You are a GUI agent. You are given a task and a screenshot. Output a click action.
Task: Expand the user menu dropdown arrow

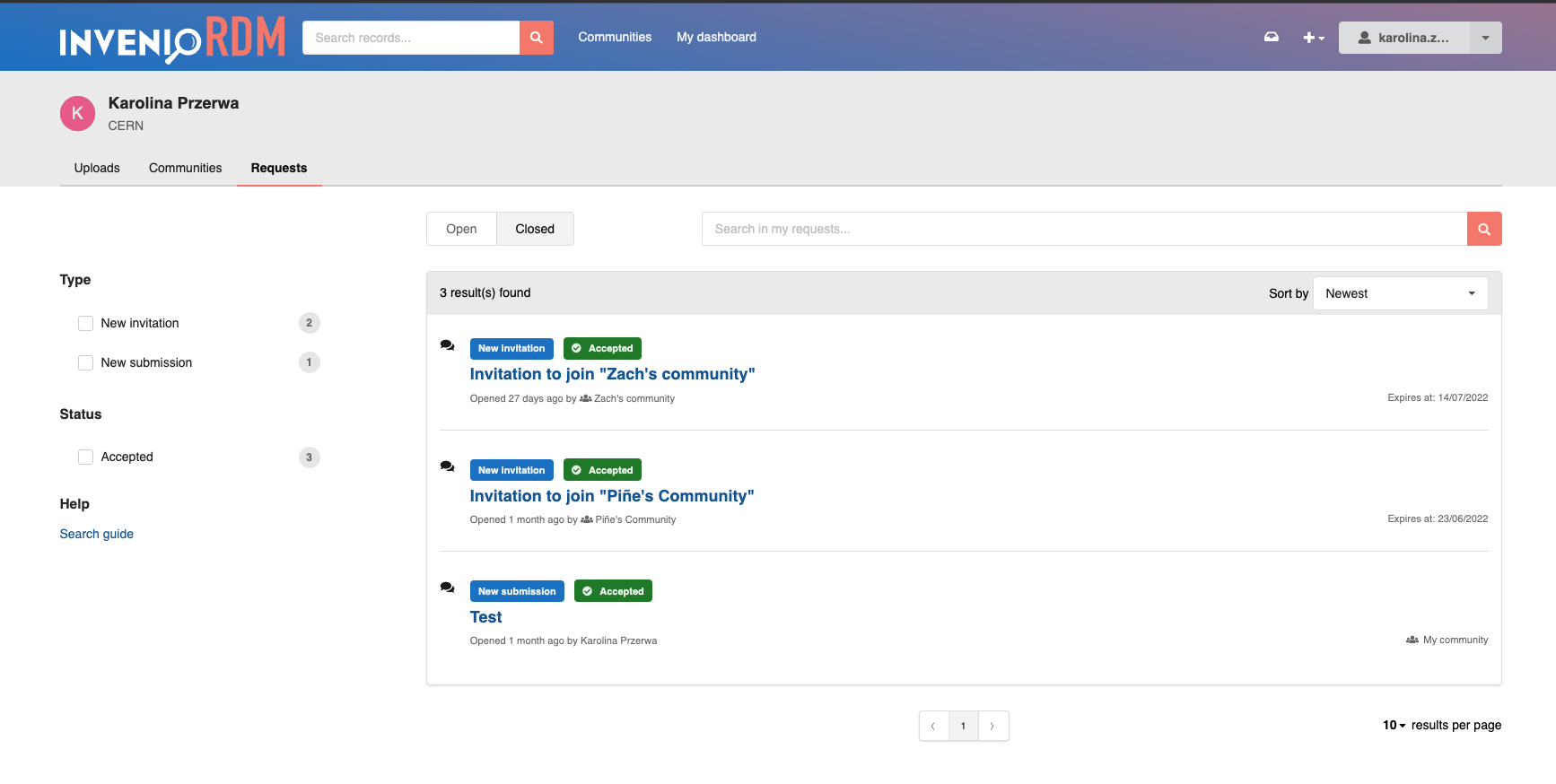[1486, 38]
